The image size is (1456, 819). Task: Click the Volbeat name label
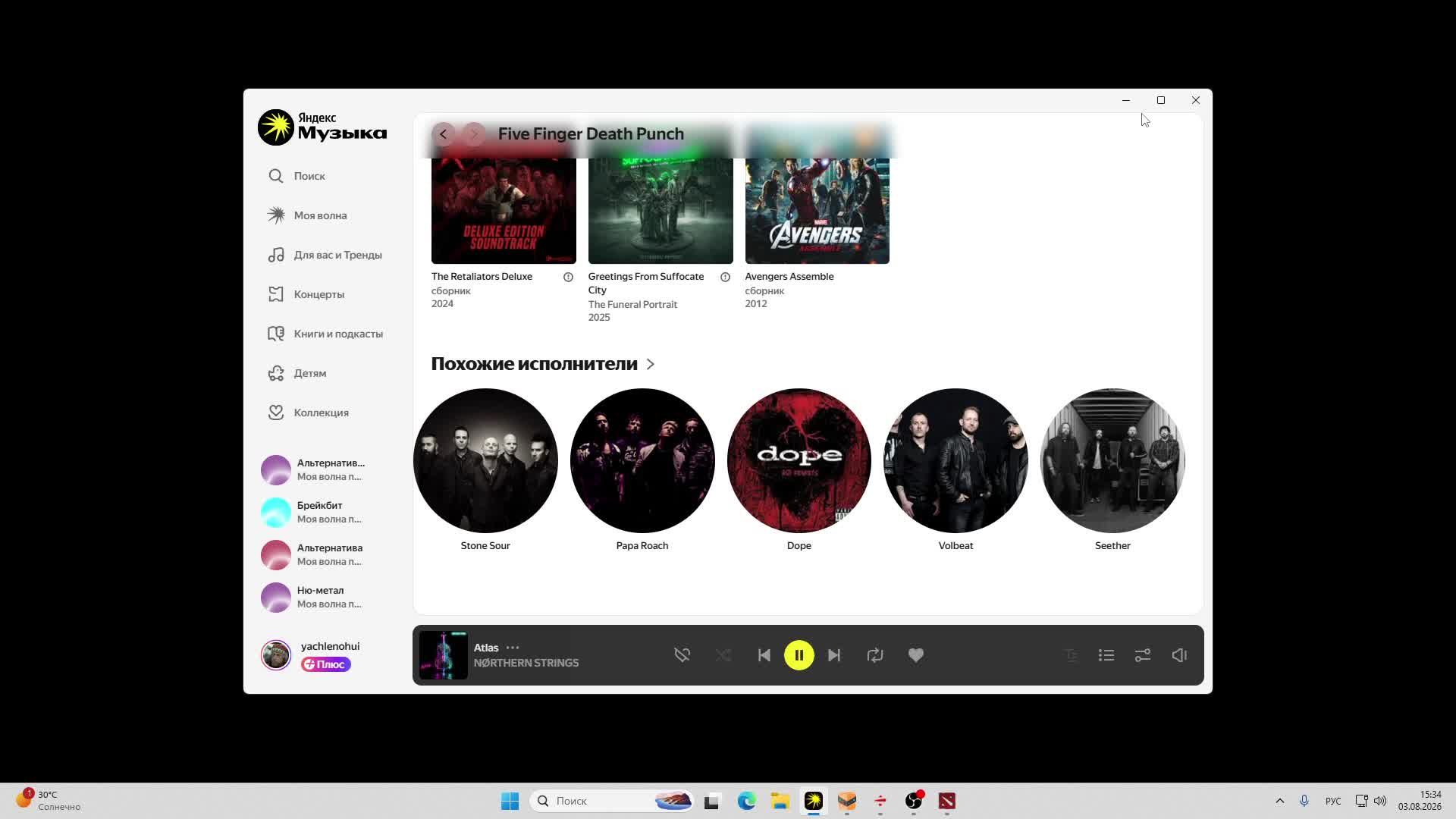pos(955,546)
